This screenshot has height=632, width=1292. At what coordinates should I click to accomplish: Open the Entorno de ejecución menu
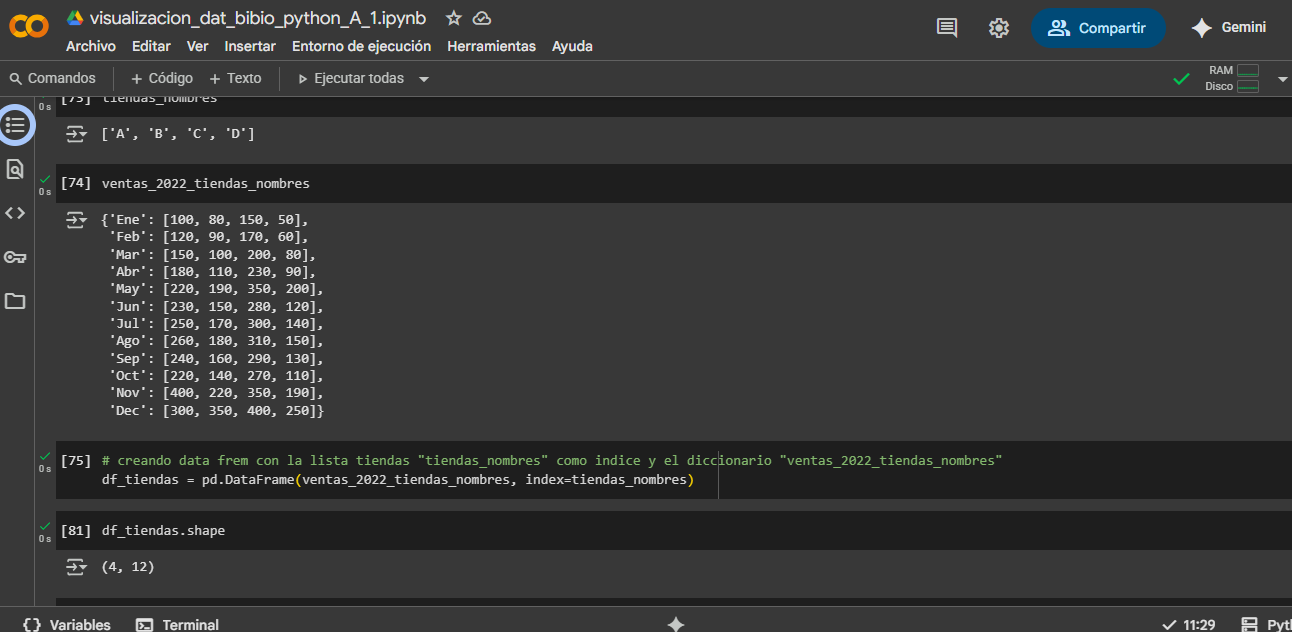[x=362, y=46]
